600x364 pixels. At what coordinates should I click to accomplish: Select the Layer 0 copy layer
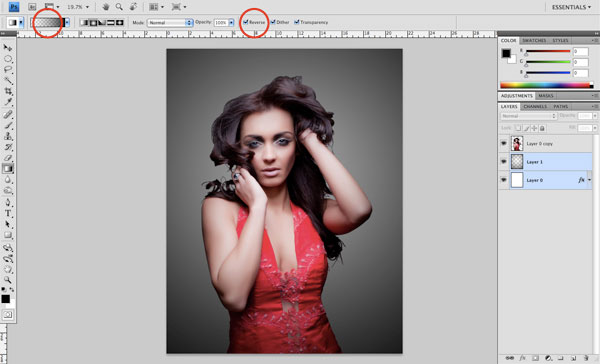(551, 144)
